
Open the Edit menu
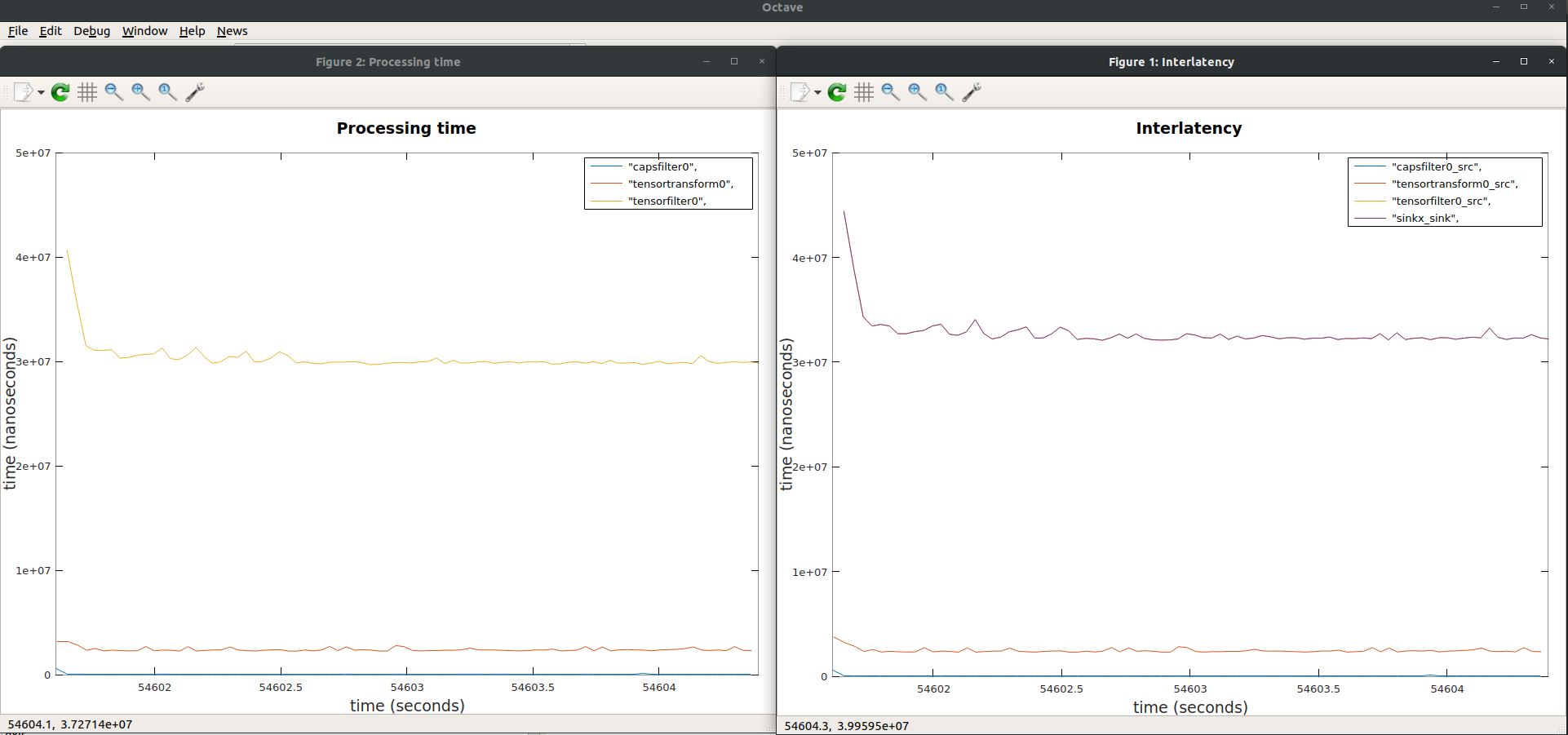coord(51,31)
